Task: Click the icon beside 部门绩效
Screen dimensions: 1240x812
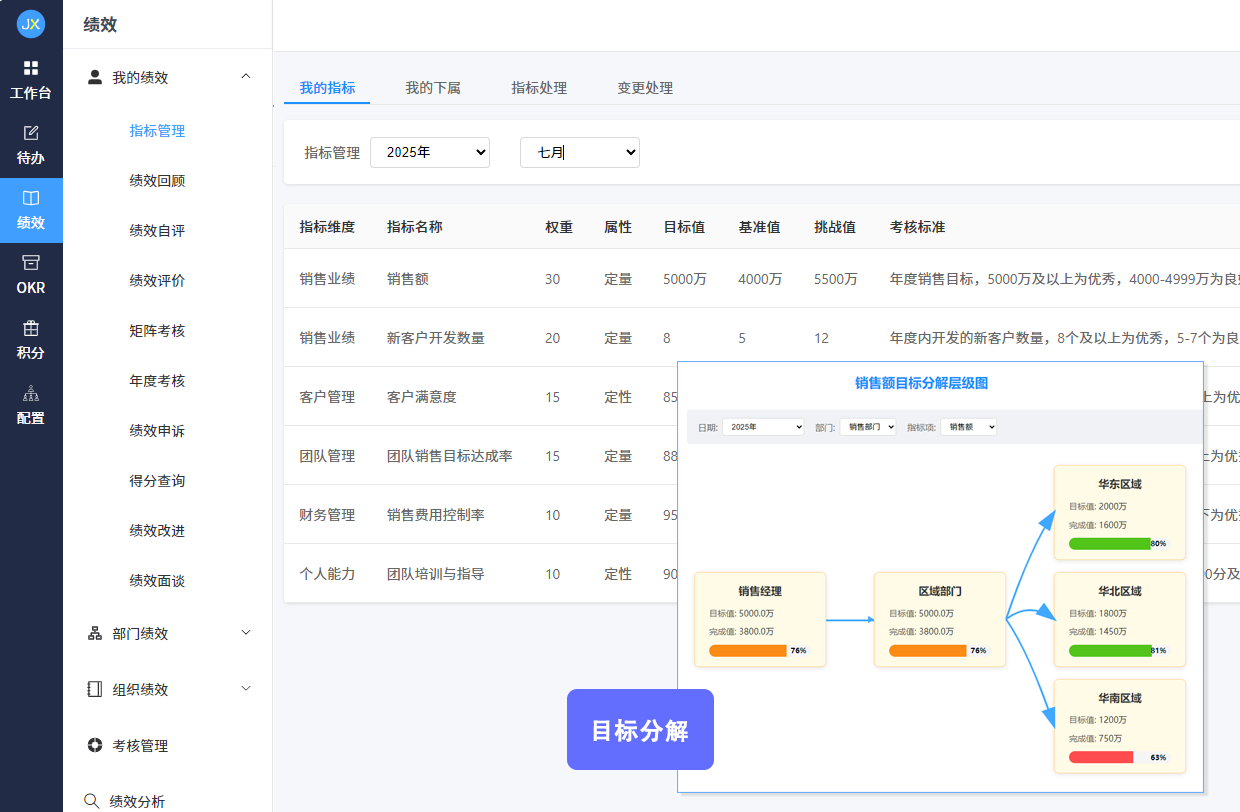Action: point(95,632)
